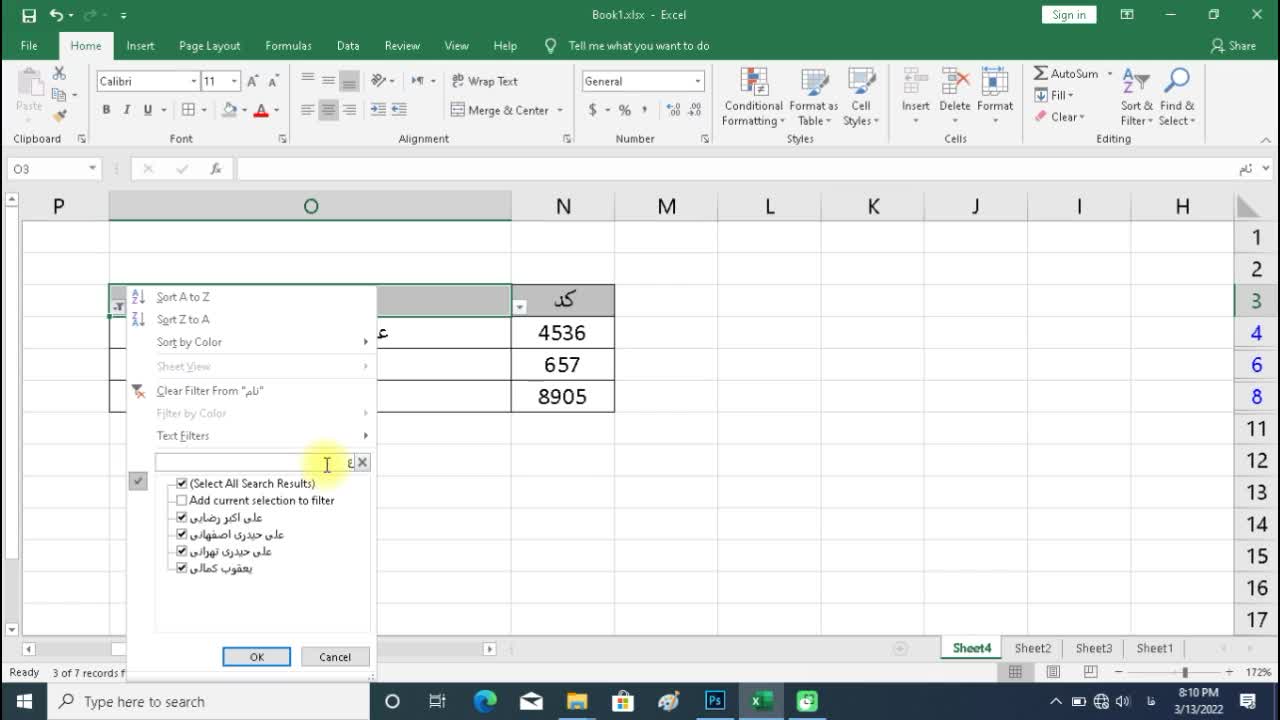Toggle the Select All Search Results checkbox
The image size is (1280, 720).
[x=182, y=484]
